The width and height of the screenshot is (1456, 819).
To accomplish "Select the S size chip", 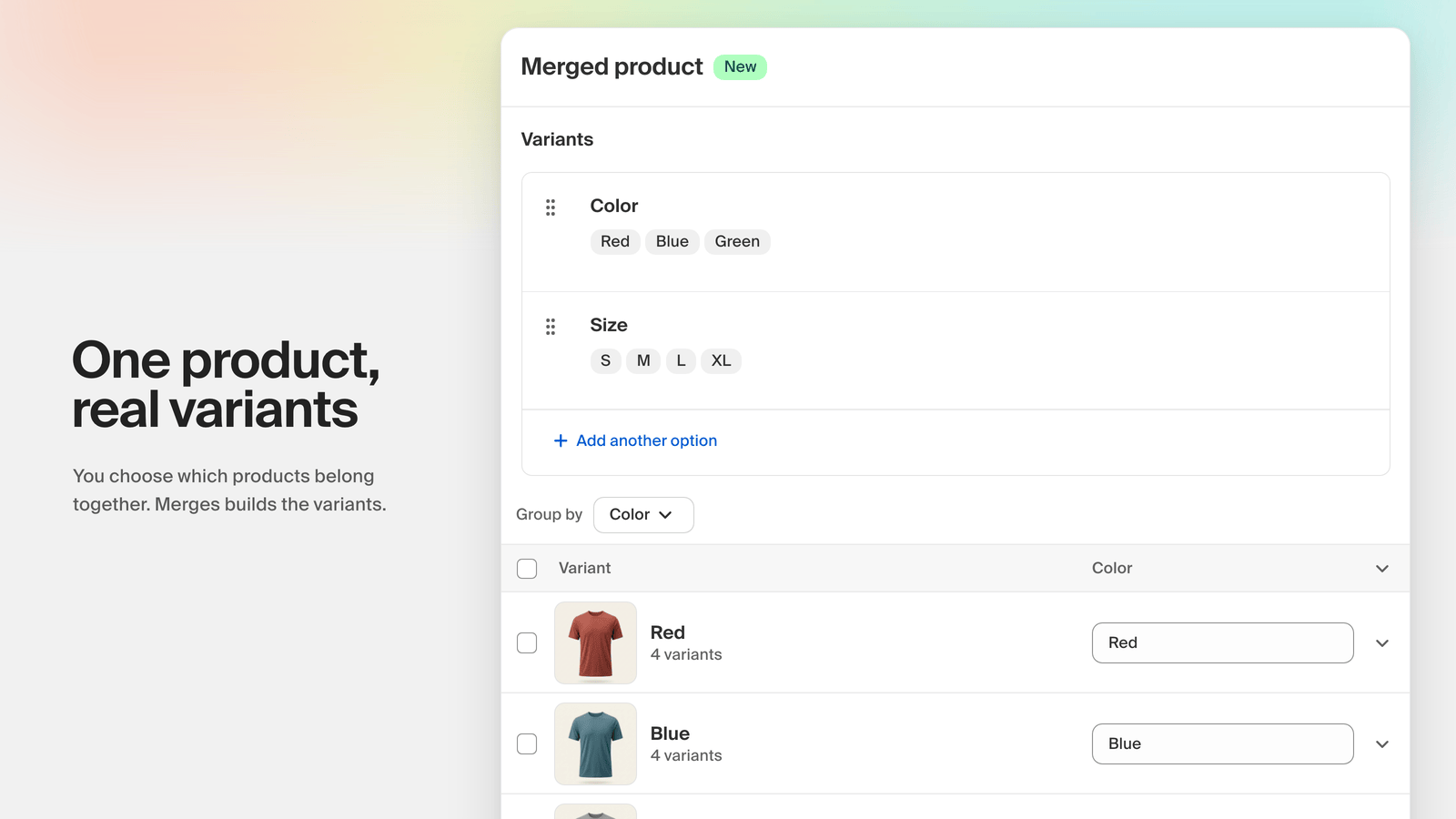I will (x=606, y=360).
